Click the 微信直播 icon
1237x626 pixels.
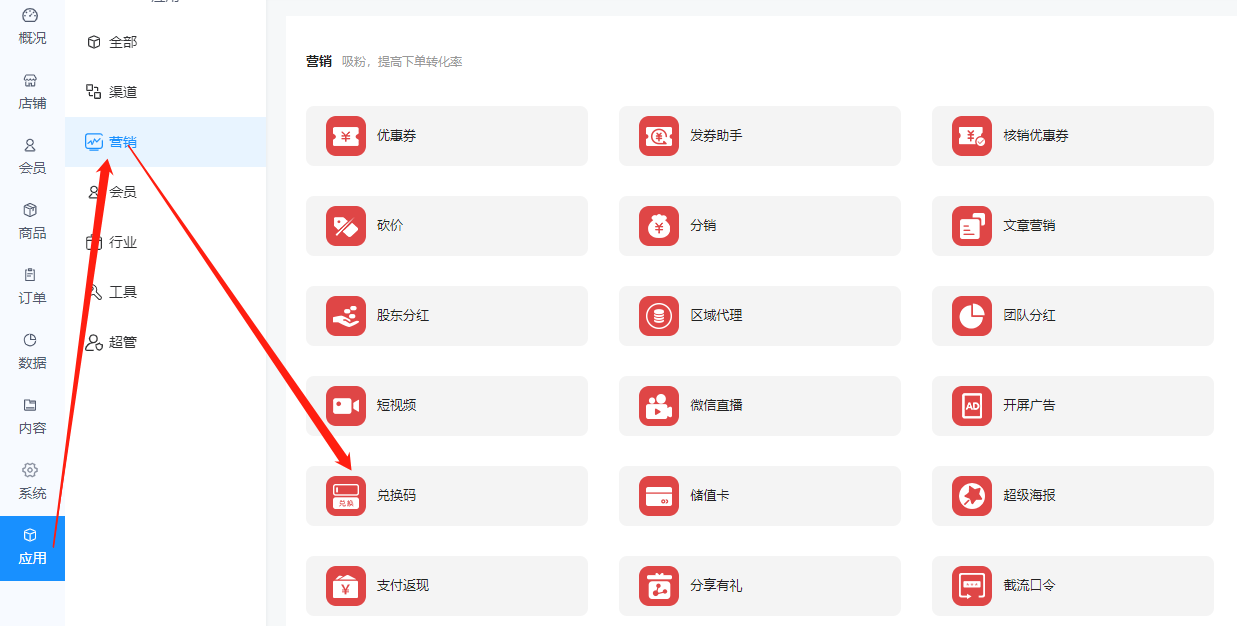point(659,406)
